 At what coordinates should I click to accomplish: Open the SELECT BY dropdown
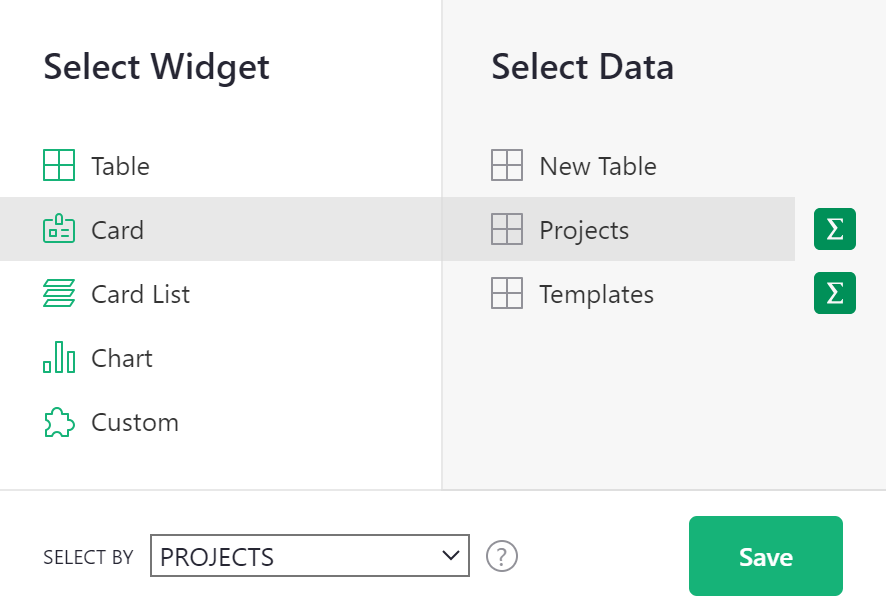click(309, 556)
